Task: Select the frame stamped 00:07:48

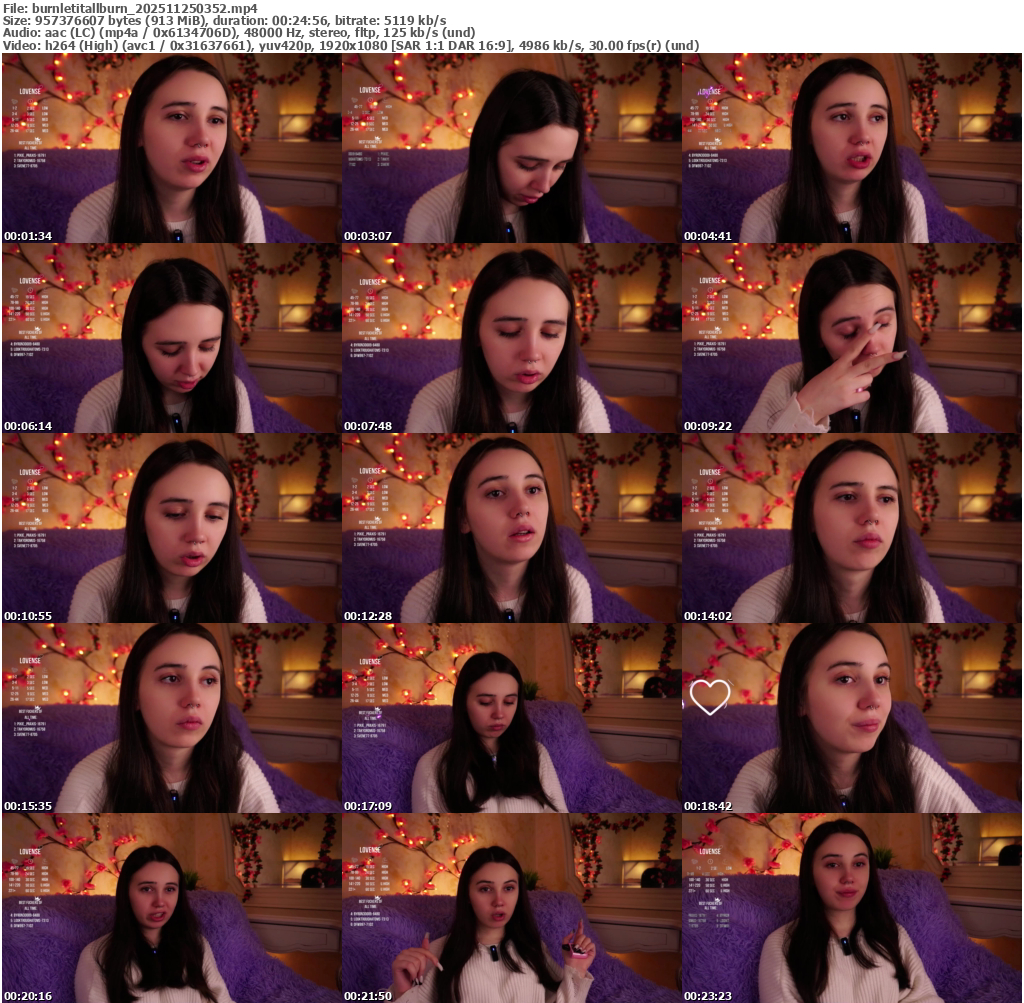Action: pos(511,338)
